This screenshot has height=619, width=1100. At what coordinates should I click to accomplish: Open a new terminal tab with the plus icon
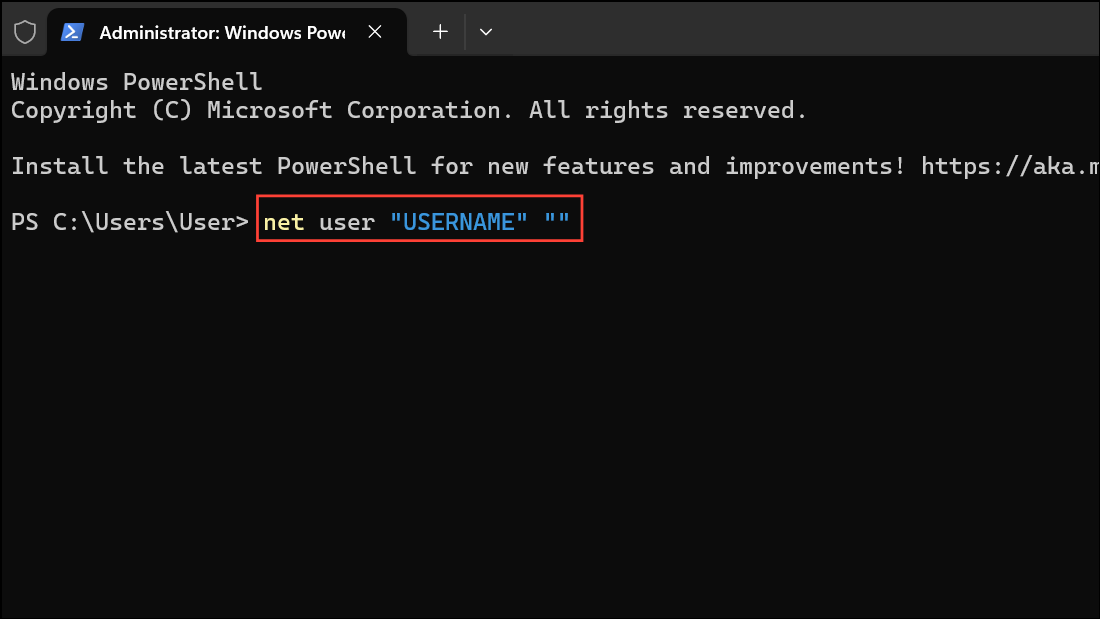pyautogui.click(x=438, y=31)
